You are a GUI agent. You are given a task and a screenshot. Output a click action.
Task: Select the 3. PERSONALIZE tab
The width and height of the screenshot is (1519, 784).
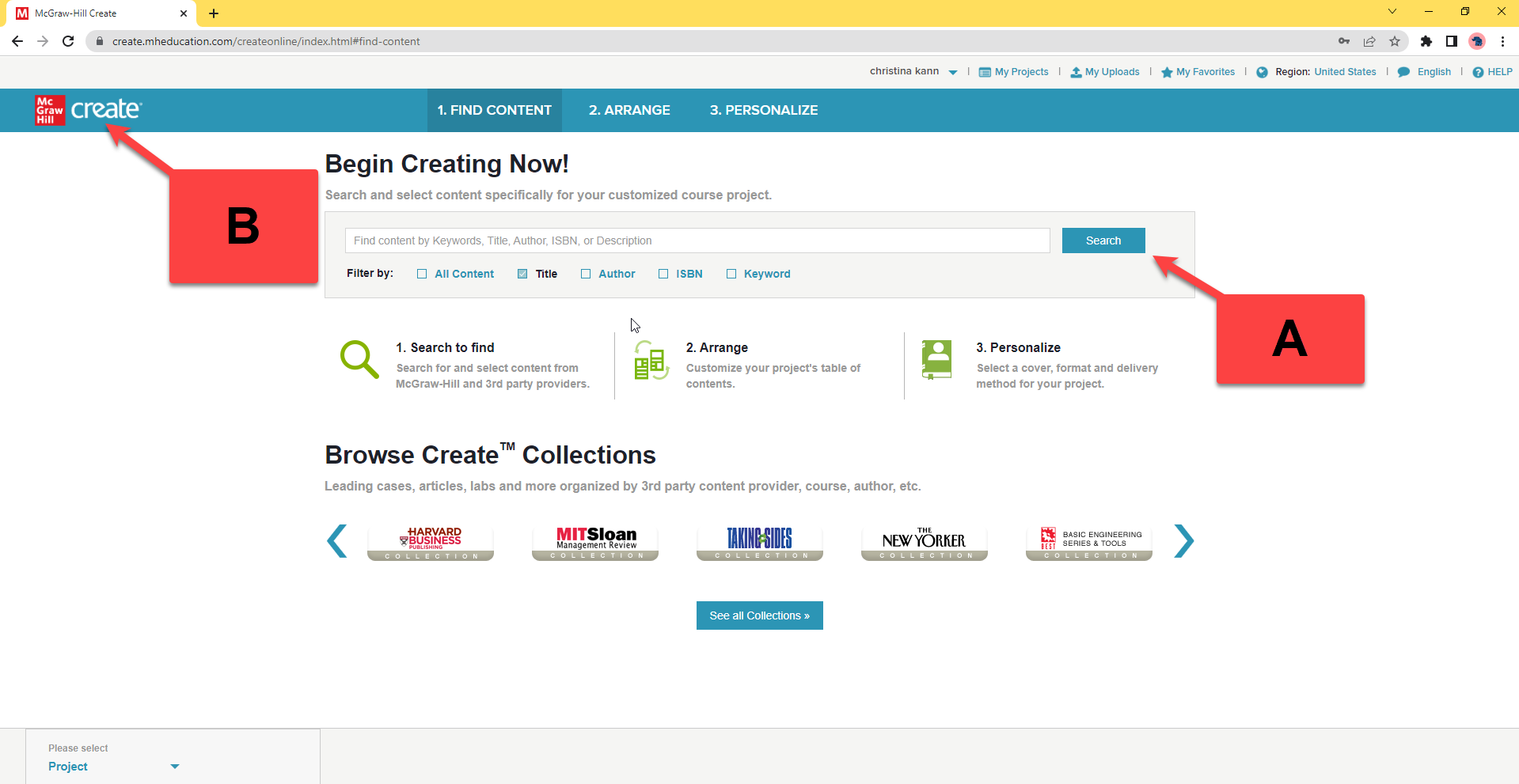[x=763, y=110]
